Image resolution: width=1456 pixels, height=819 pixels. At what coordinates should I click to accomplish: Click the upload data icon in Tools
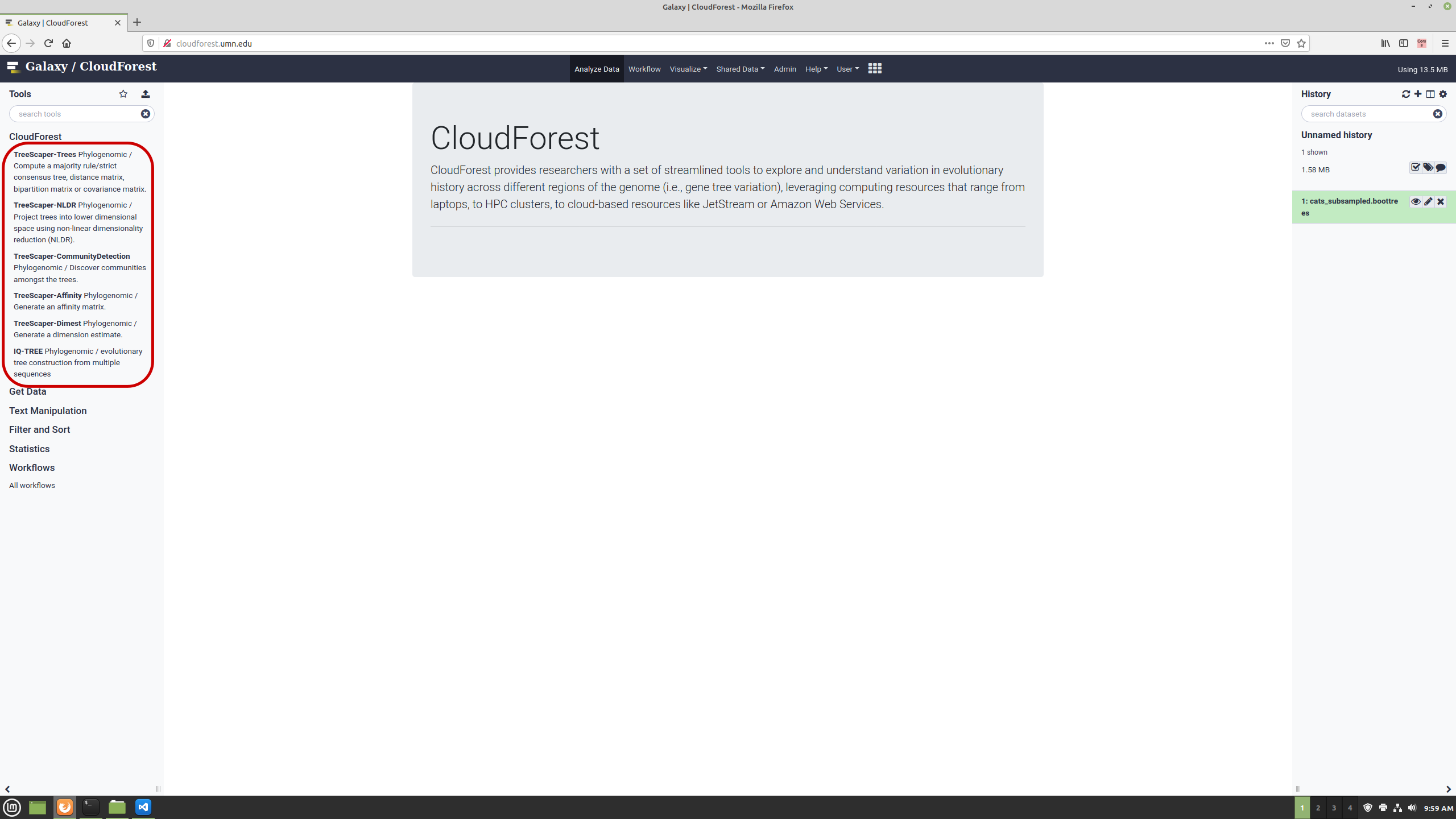click(146, 94)
